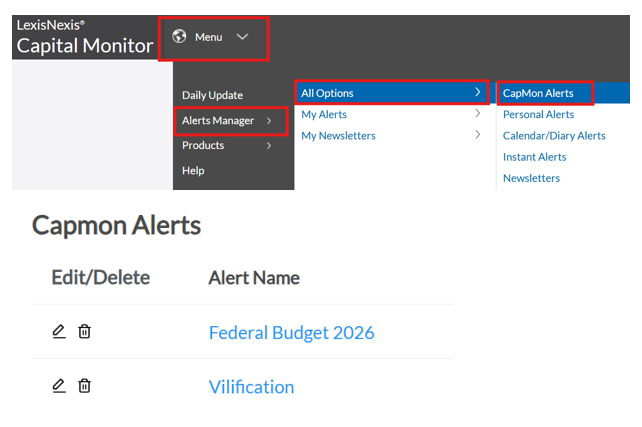642x427 pixels.
Task: Delete the Federal Budget 2026 alert
Action: tap(84, 331)
